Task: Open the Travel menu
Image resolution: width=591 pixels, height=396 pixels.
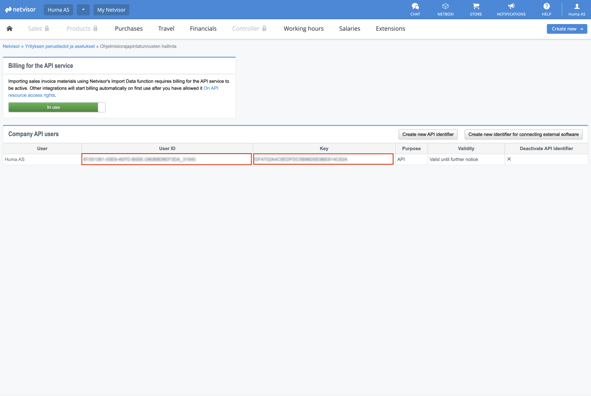Action: [x=166, y=28]
